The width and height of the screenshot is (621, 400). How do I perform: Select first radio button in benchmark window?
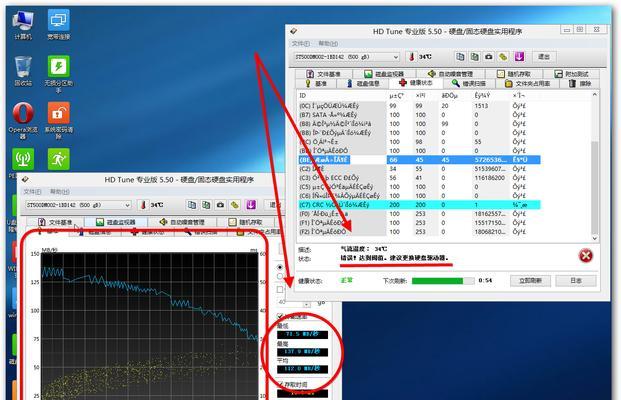coord(280,267)
